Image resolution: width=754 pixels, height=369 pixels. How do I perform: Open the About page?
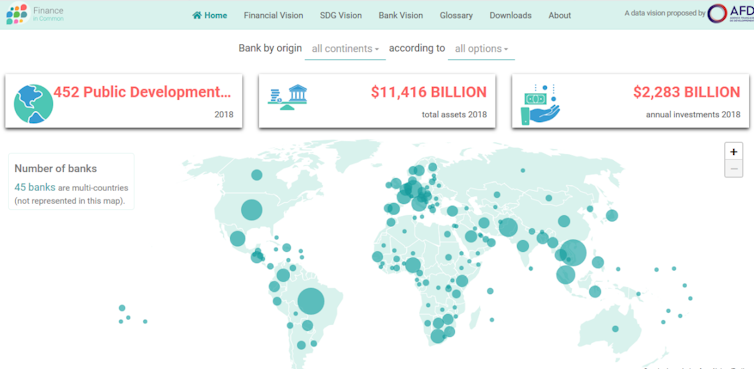click(560, 15)
